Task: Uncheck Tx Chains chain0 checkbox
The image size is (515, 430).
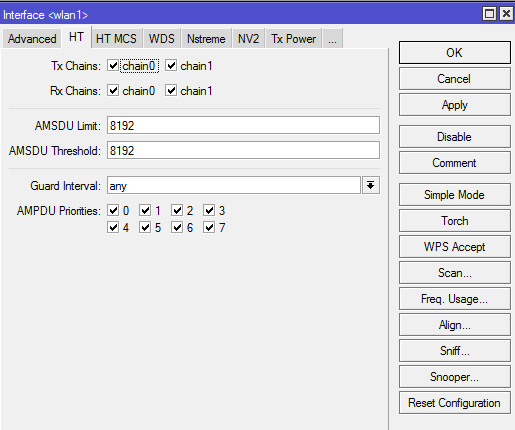Action: [x=113, y=65]
